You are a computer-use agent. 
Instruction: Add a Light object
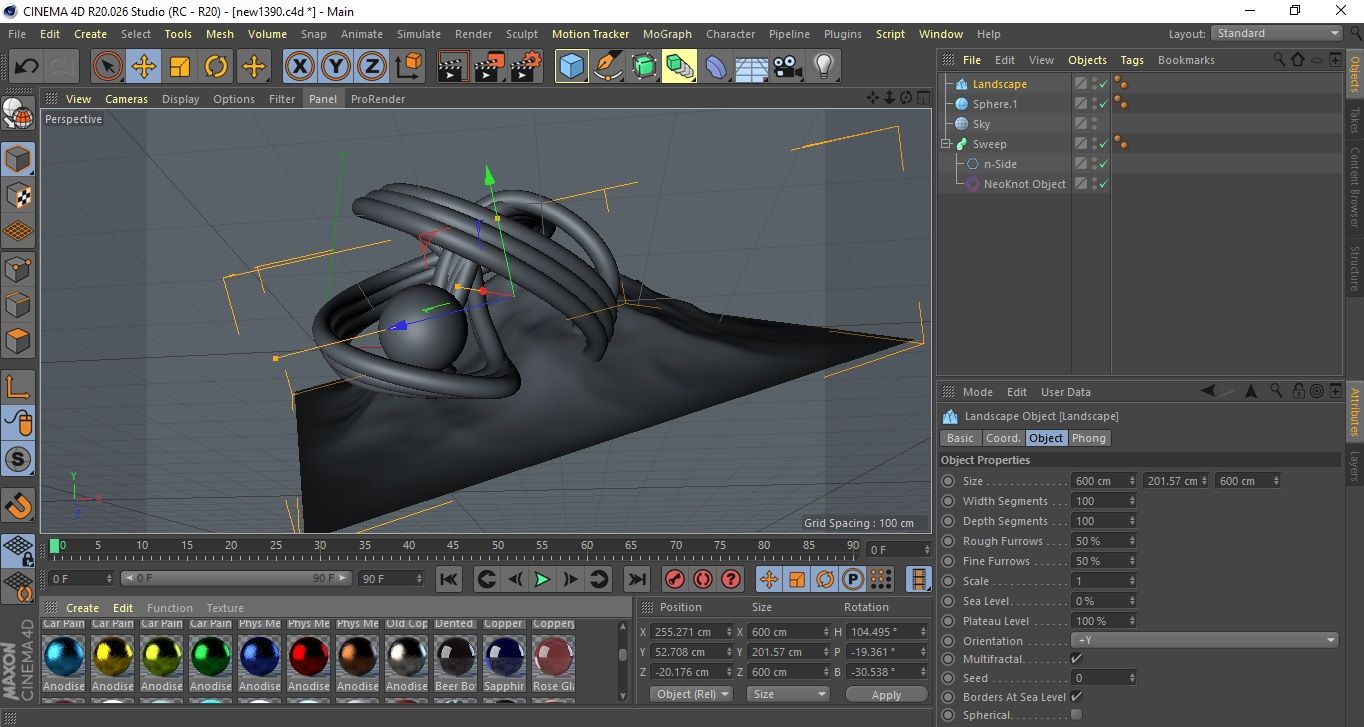click(823, 67)
